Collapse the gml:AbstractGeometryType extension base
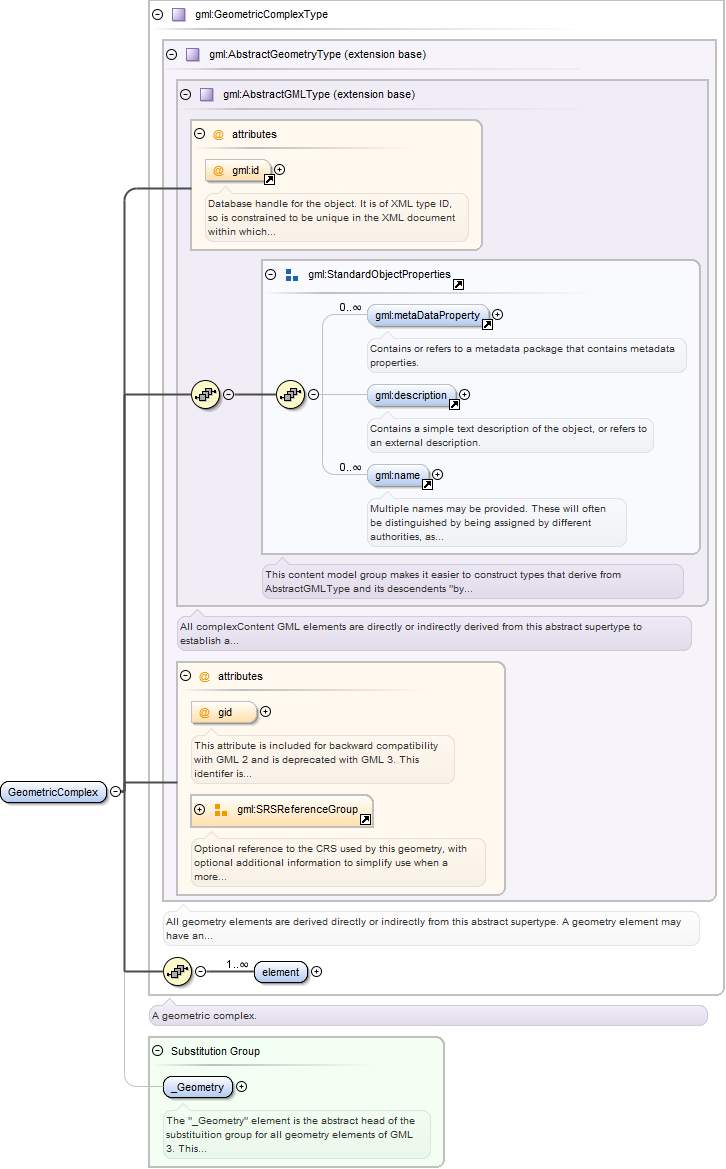 click(171, 54)
